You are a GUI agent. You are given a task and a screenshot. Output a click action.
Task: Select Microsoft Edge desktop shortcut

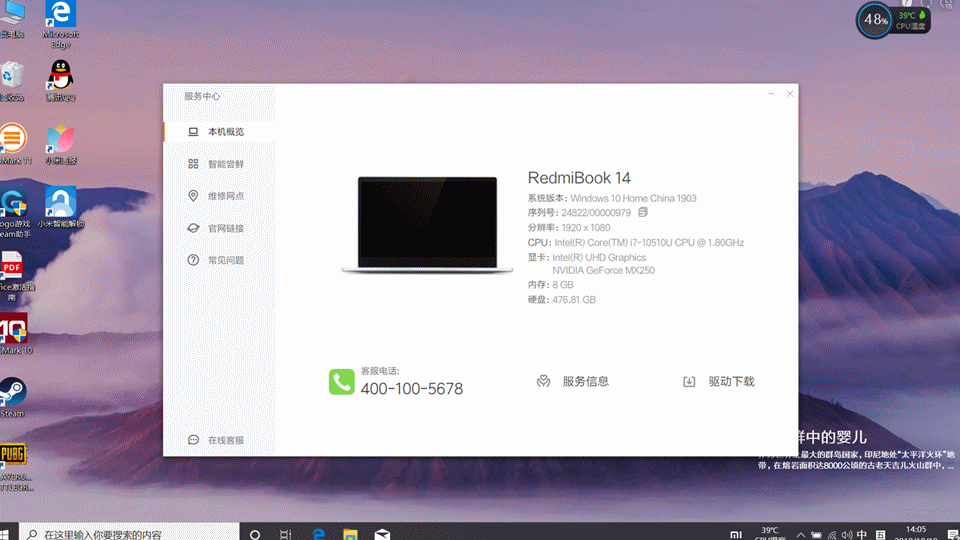click(60, 24)
